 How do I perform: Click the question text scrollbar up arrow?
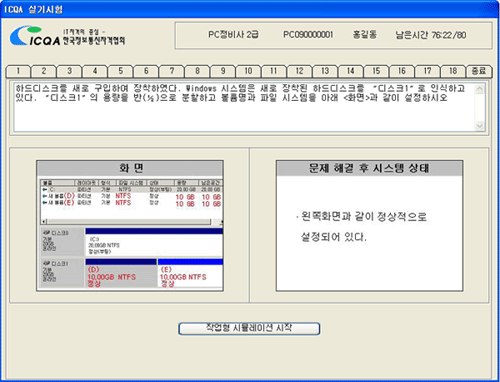(x=480, y=89)
